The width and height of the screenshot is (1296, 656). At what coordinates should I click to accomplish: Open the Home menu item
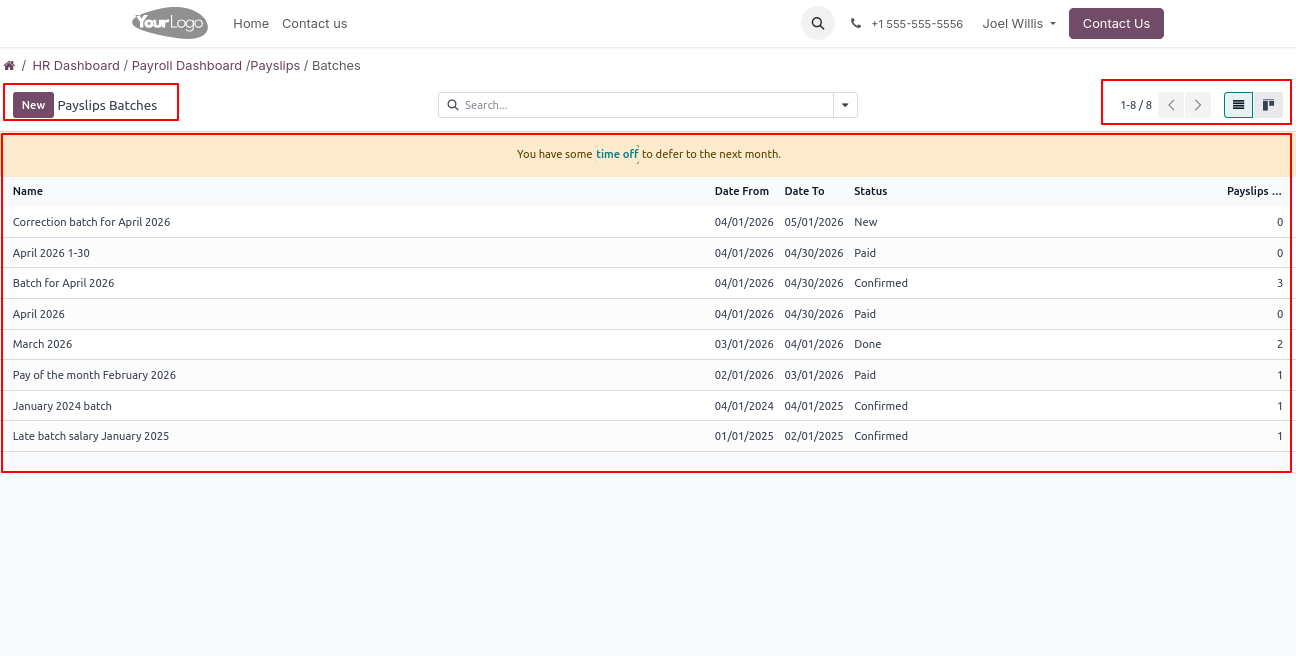(251, 24)
